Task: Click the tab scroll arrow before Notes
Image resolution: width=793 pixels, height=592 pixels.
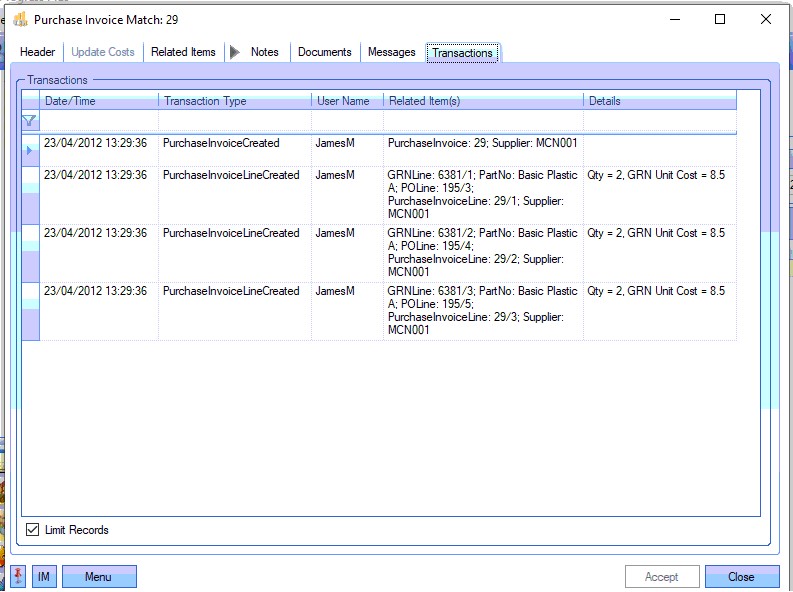Action: click(x=235, y=52)
